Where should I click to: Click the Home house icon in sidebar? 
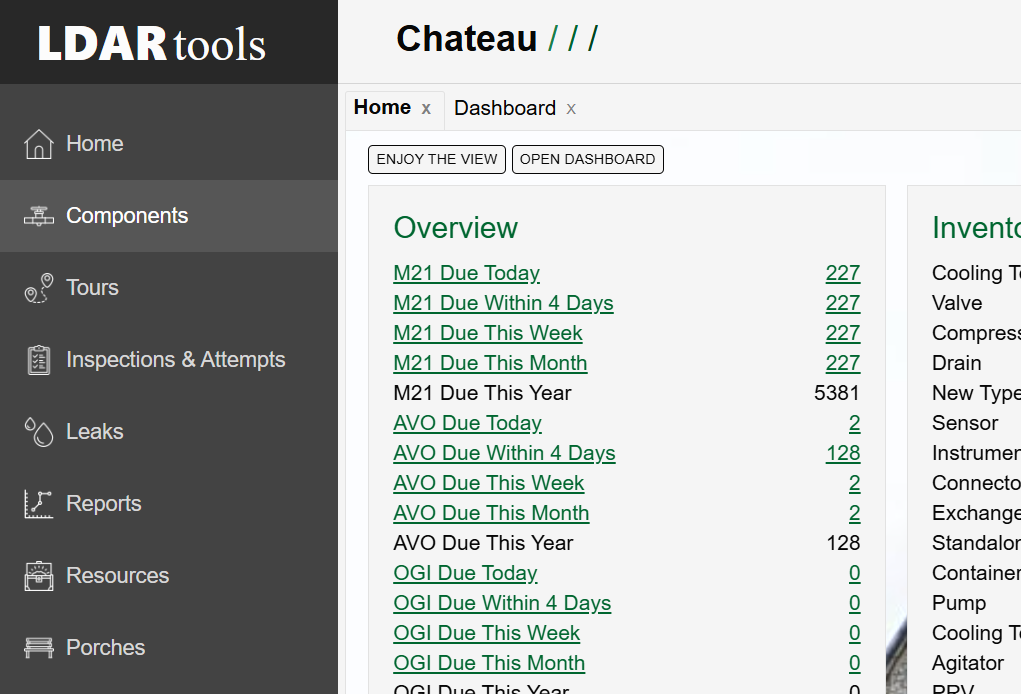38,144
